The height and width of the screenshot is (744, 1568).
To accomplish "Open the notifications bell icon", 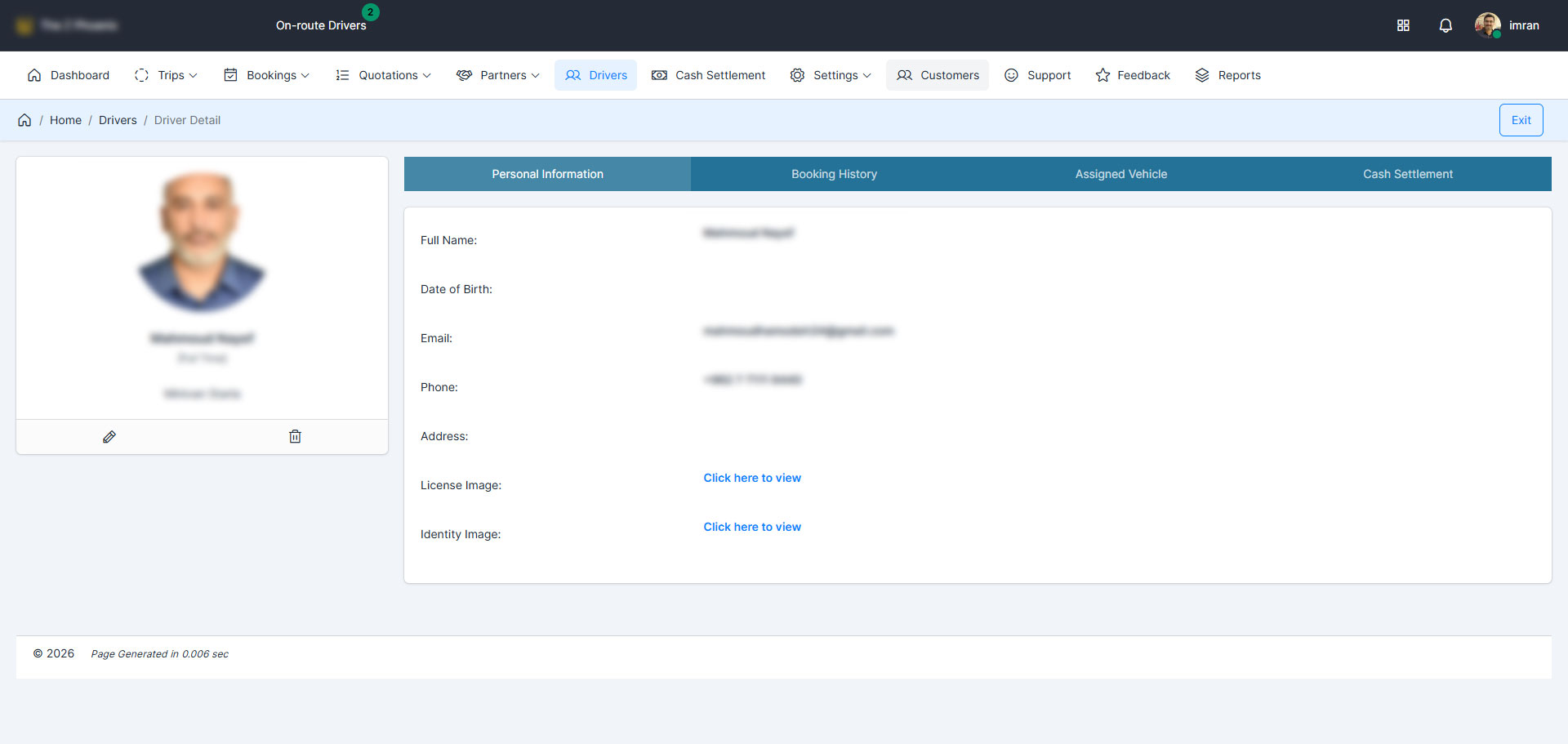I will (1445, 26).
